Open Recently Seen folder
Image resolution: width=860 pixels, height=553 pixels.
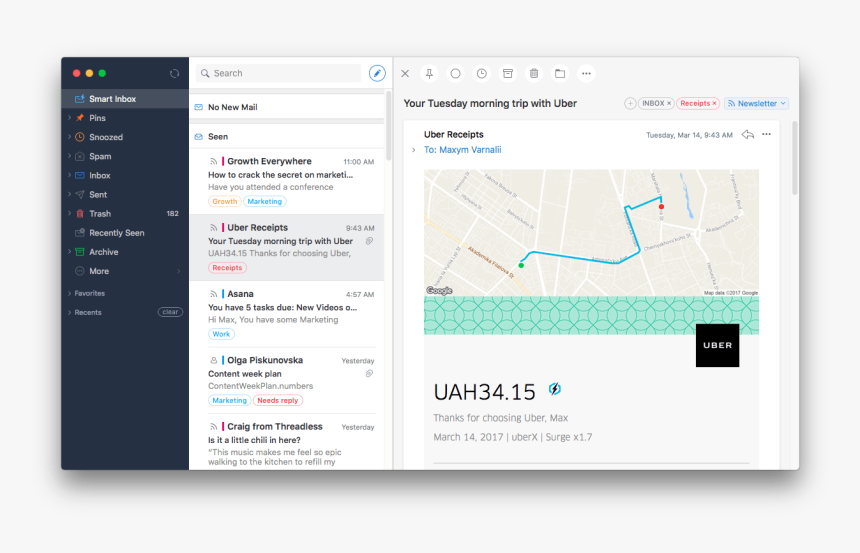pos(125,233)
